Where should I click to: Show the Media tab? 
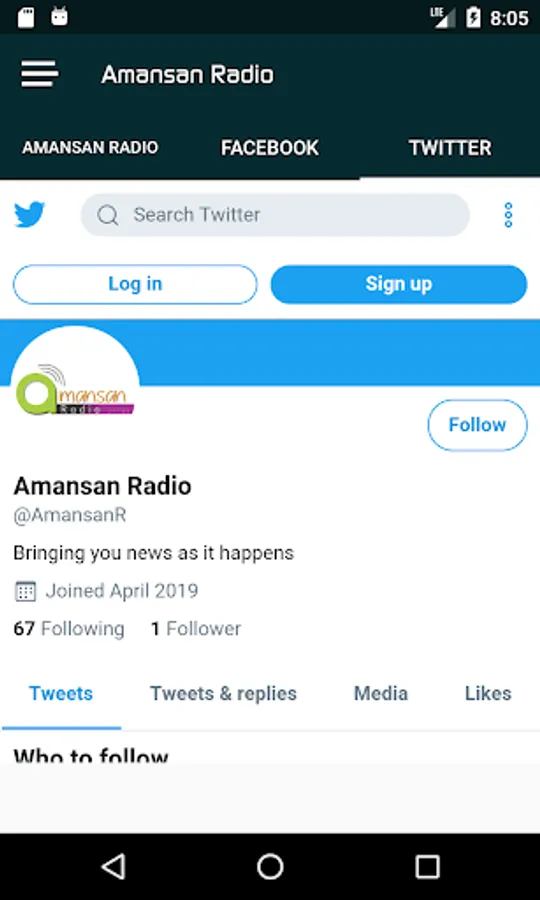pyautogui.click(x=380, y=693)
